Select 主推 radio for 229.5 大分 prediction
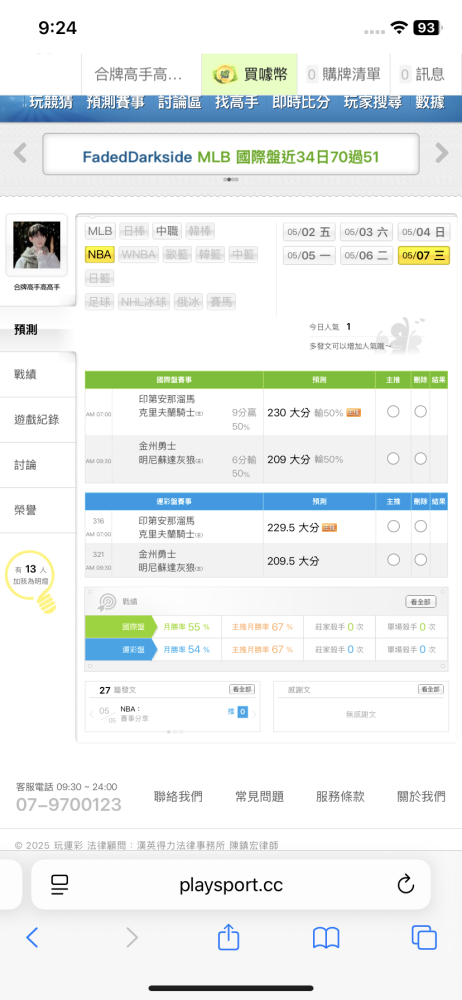The image size is (462, 1000). [x=393, y=526]
